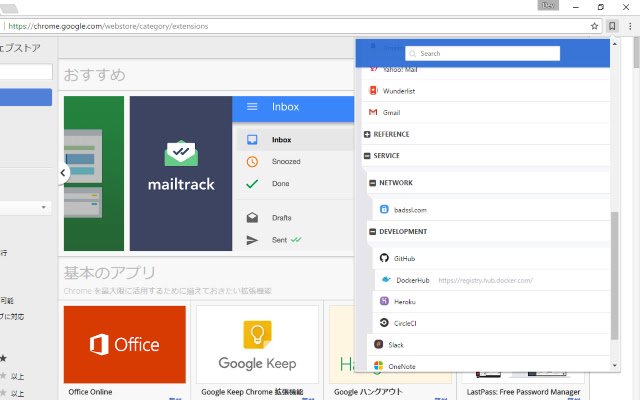Click the CircleCI bookmark icon

pyautogui.click(x=384, y=323)
